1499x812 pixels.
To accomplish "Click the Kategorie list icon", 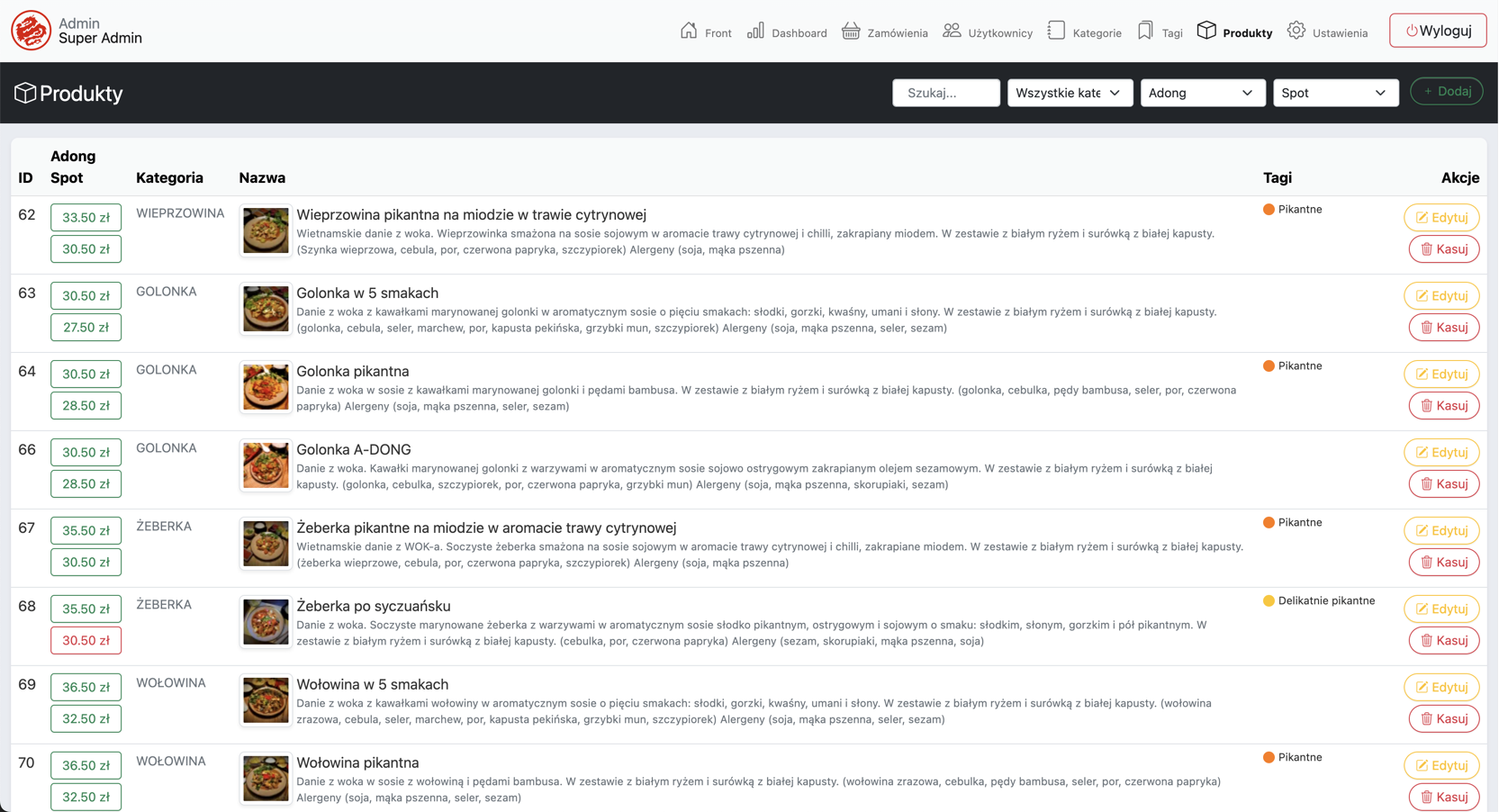I will (x=1056, y=31).
